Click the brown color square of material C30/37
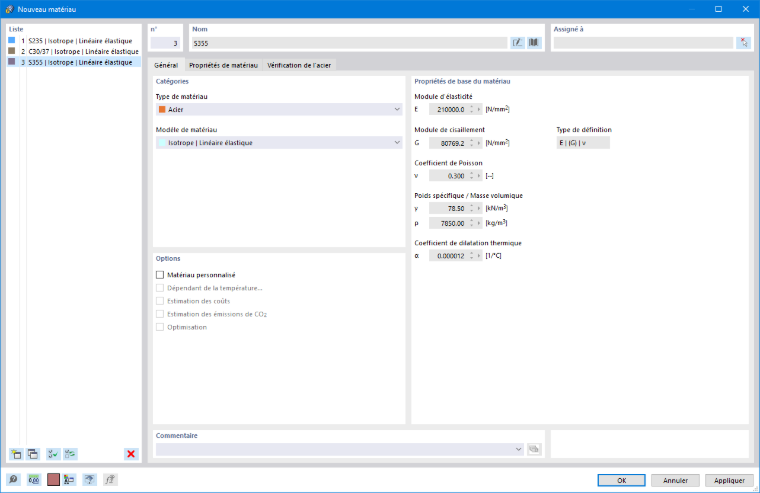Image resolution: width=760 pixels, height=493 pixels. coord(12,51)
